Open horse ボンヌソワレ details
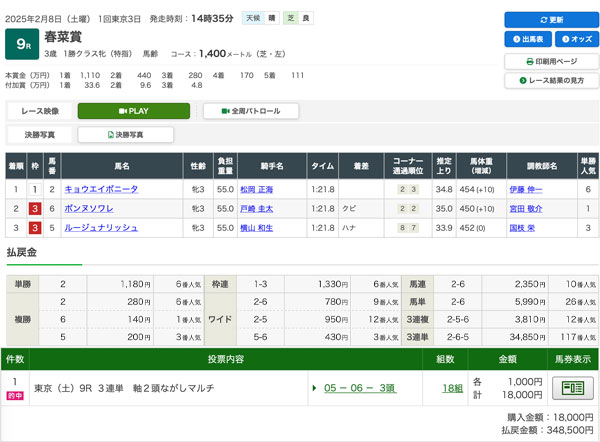This screenshot has height=442, width=600. coord(90,209)
